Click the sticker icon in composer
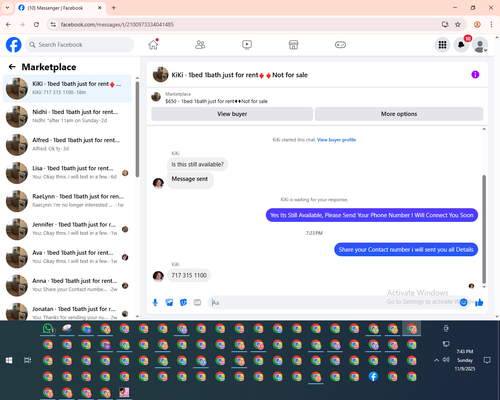The image size is (500, 400). (183, 302)
